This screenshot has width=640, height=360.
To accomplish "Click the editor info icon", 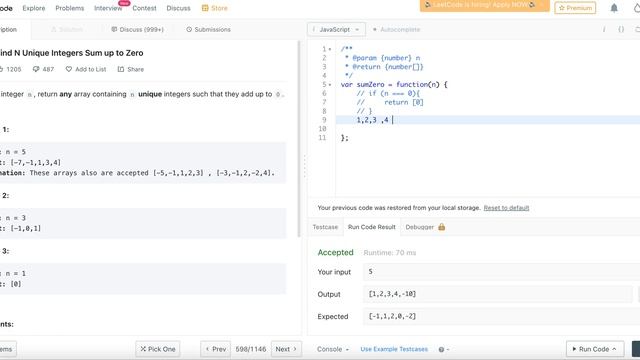I will pos(604,29).
